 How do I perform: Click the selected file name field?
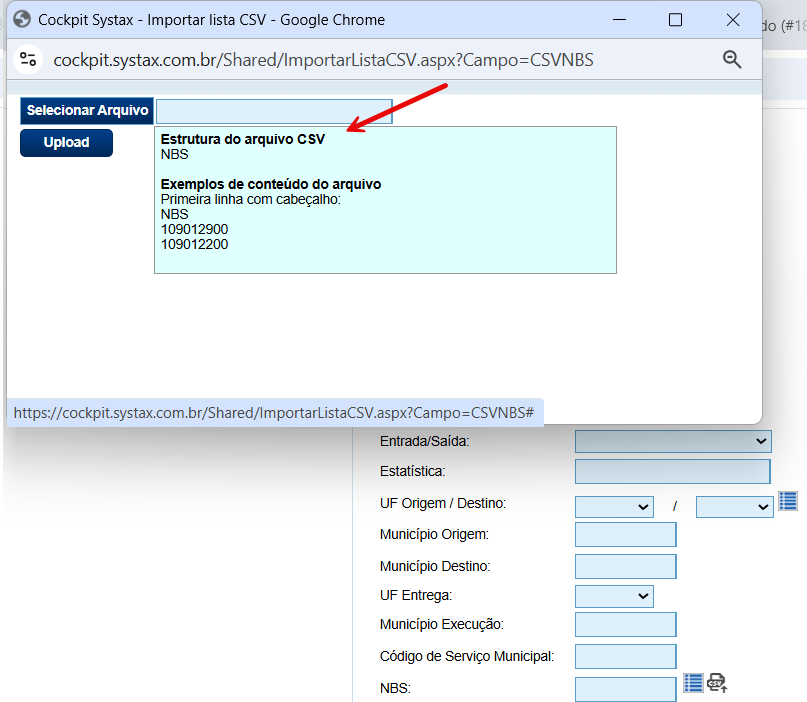[274, 112]
